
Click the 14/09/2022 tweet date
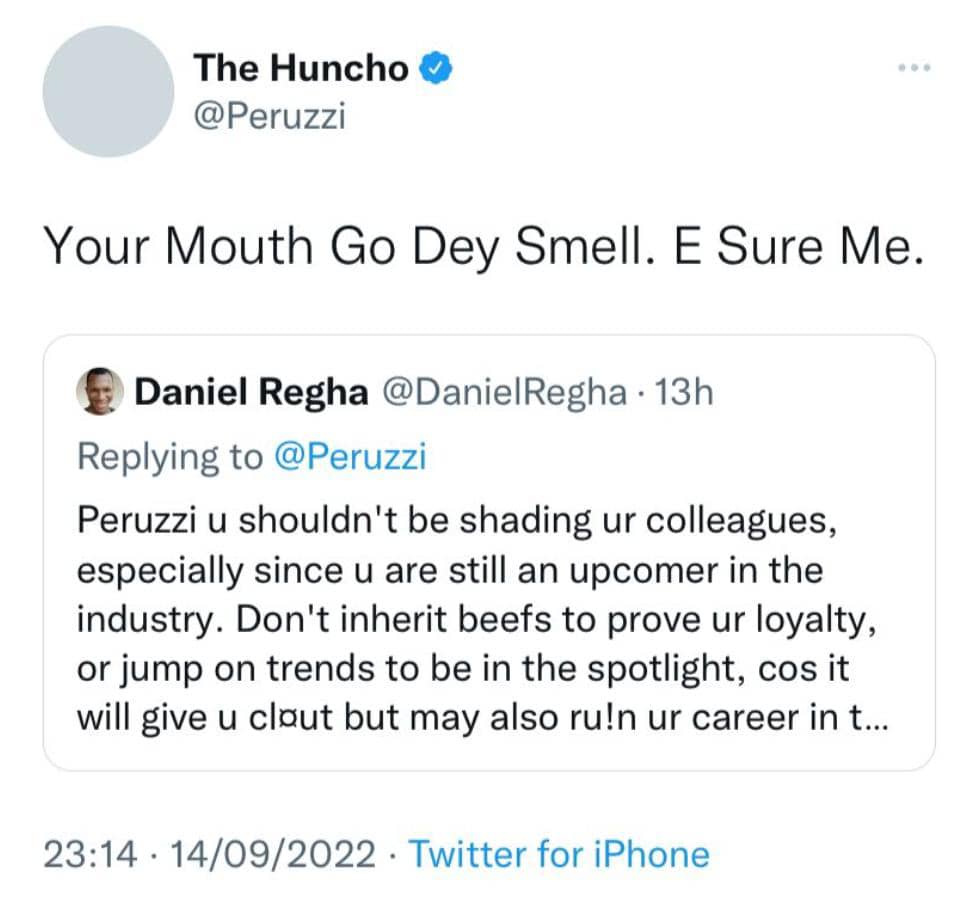(x=274, y=855)
